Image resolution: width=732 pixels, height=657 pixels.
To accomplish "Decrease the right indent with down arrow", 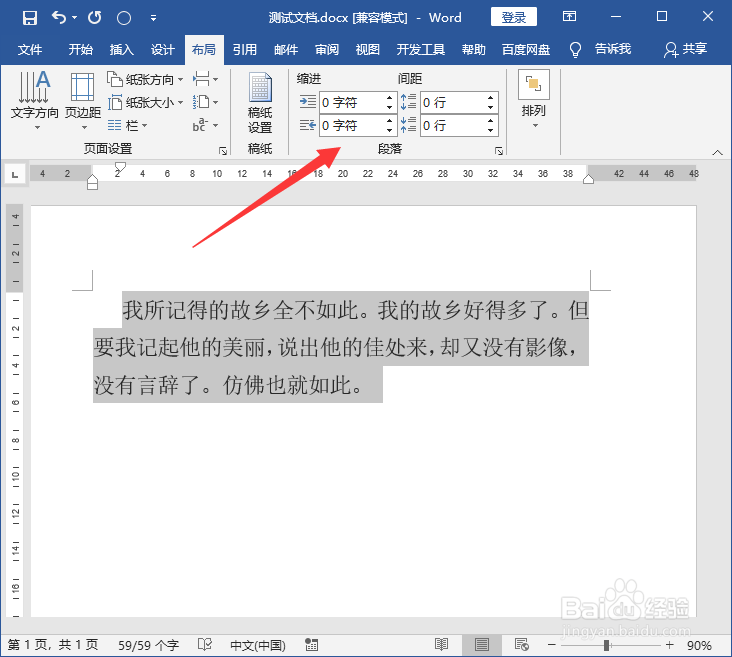I will point(389,131).
